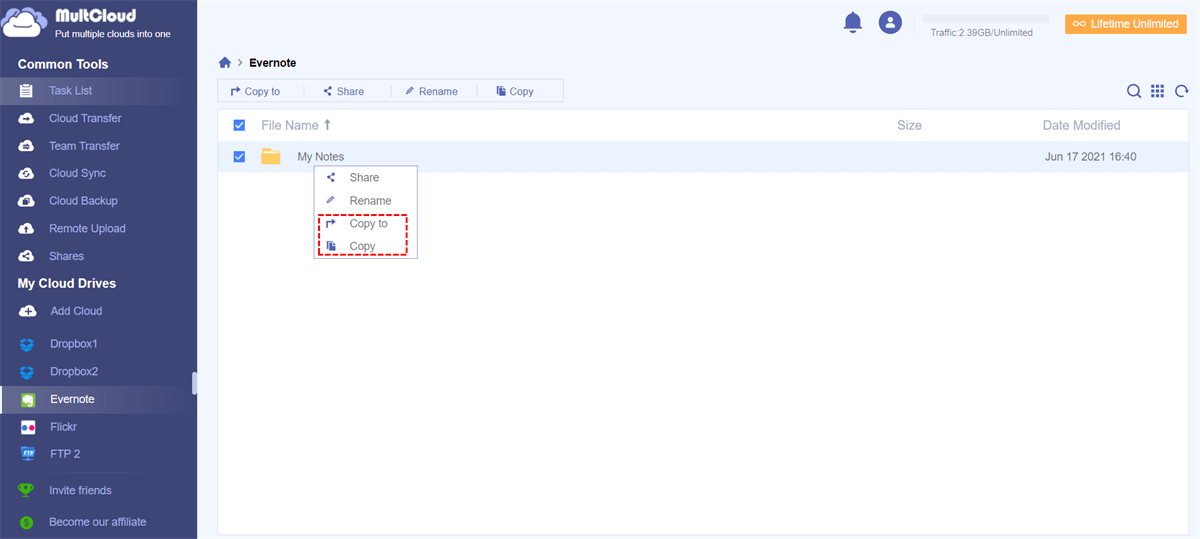Click the Invite friends trophy icon
Screen dimensions: 1200x539
pyautogui.click(x=26, y=490)
